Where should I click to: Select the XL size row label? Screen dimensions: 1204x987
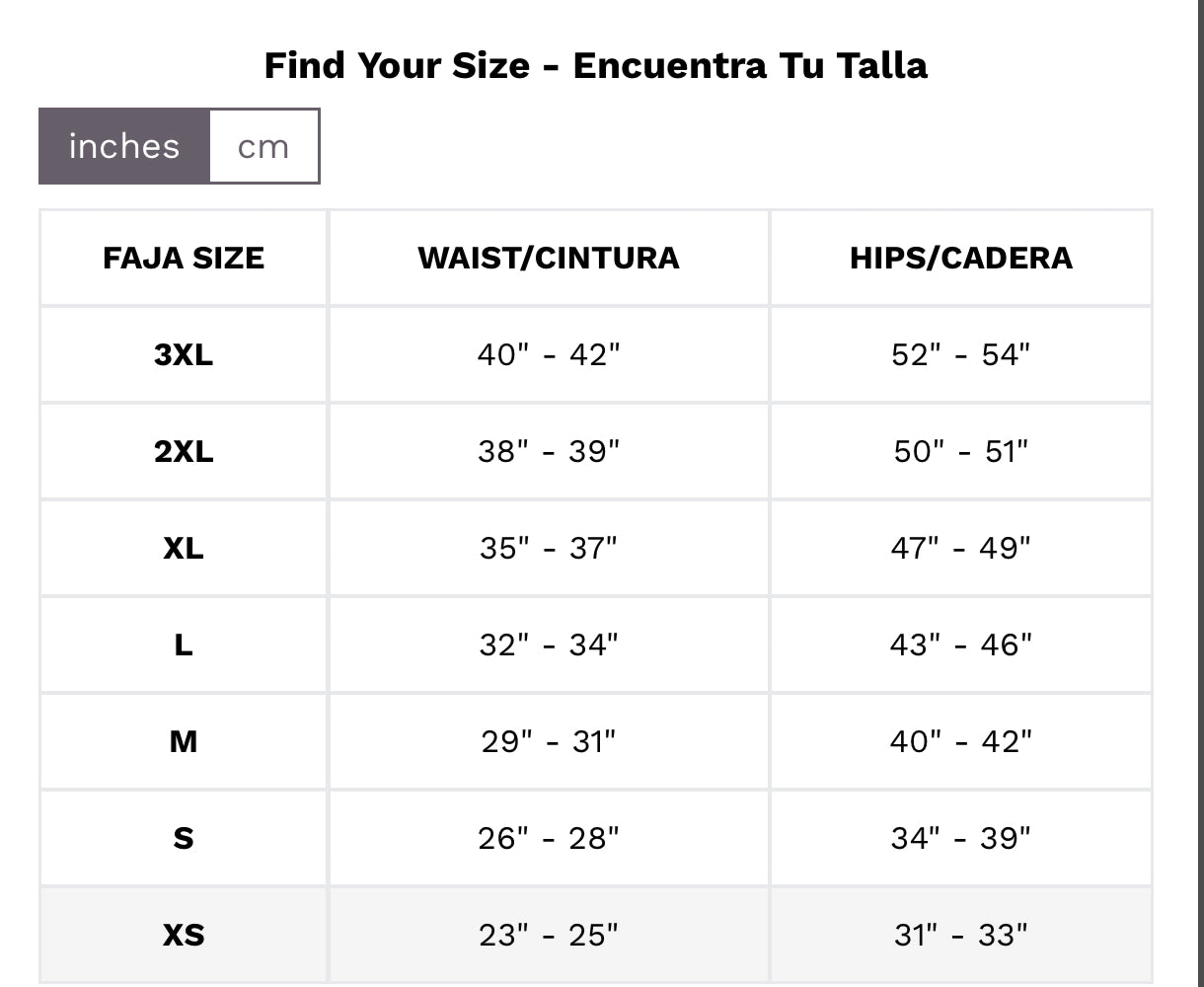pyautogui.click(x=184, y=548)
